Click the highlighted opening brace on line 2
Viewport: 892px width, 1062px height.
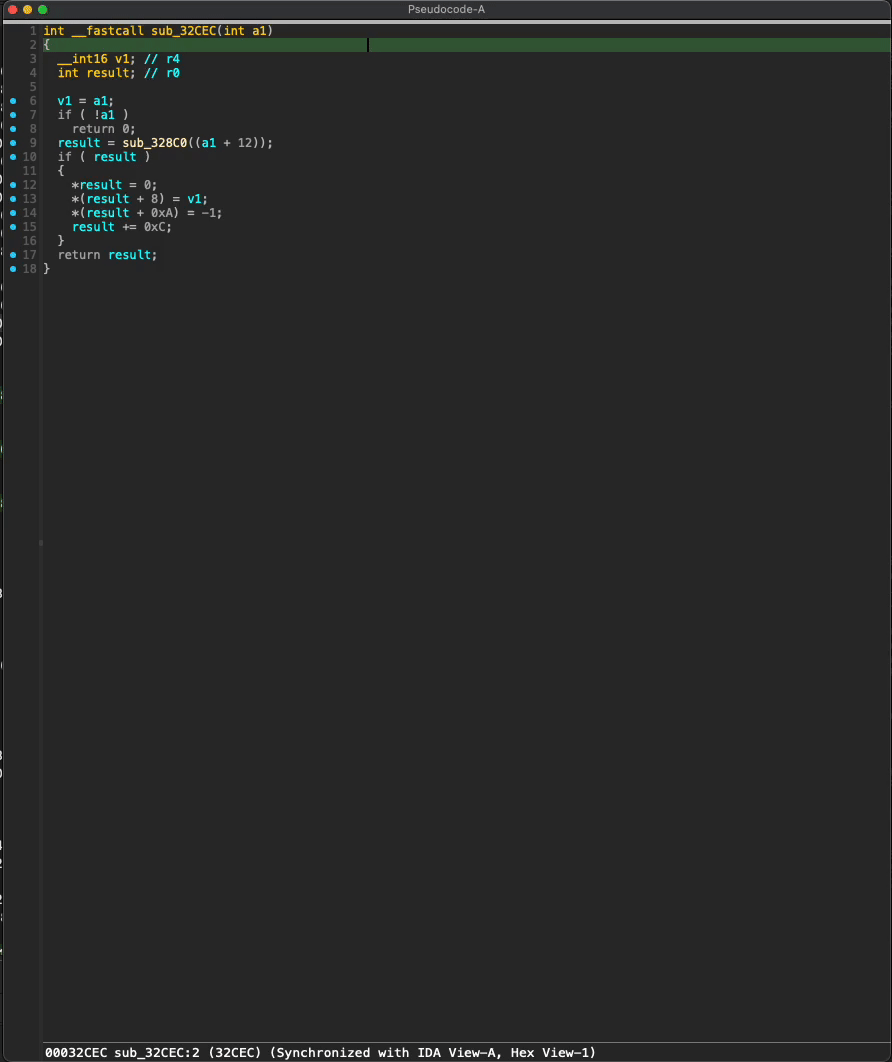click(47, 45)
